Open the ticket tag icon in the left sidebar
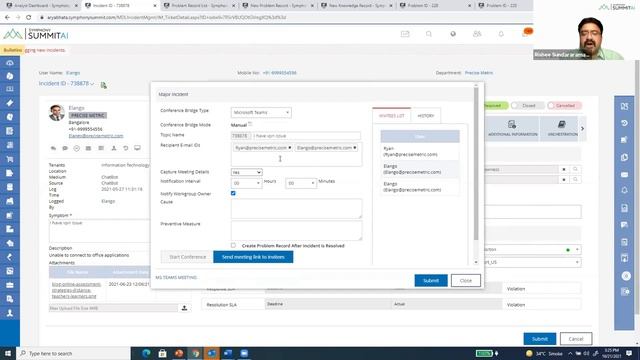This screenshot has width=640, height=360. (10, 103)
